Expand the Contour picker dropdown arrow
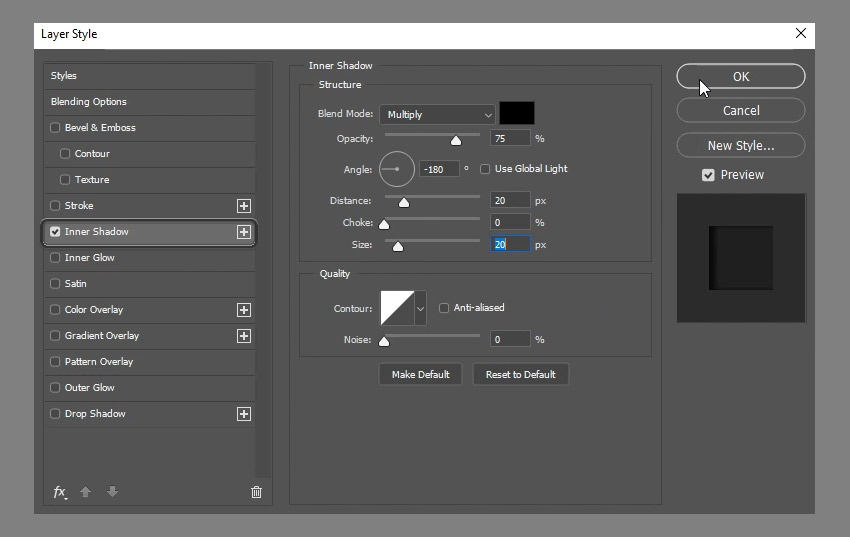The height and width of the screenshot is (537, 850). click(420, 309)
